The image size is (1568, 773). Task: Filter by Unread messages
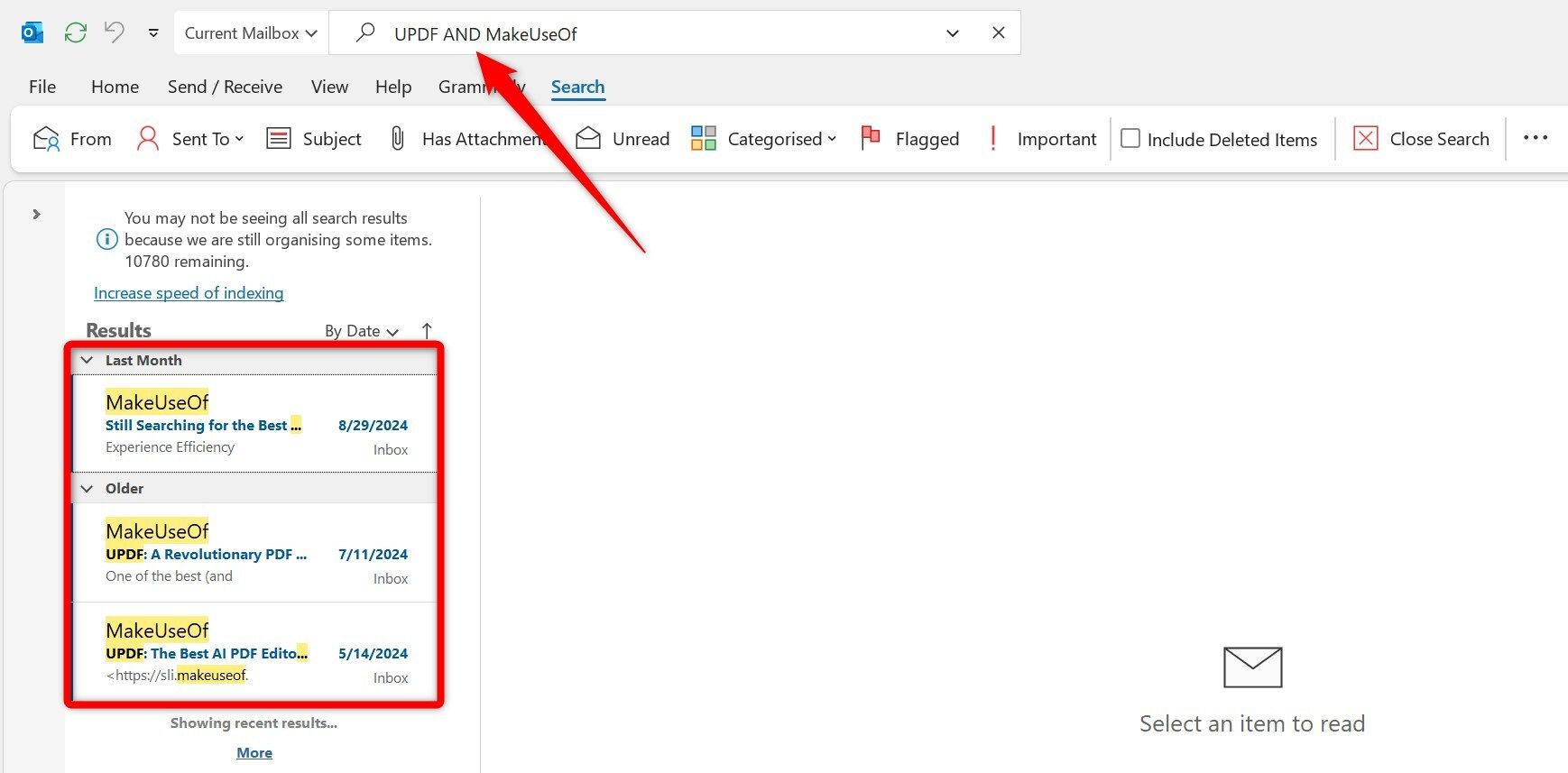[623, 139]
